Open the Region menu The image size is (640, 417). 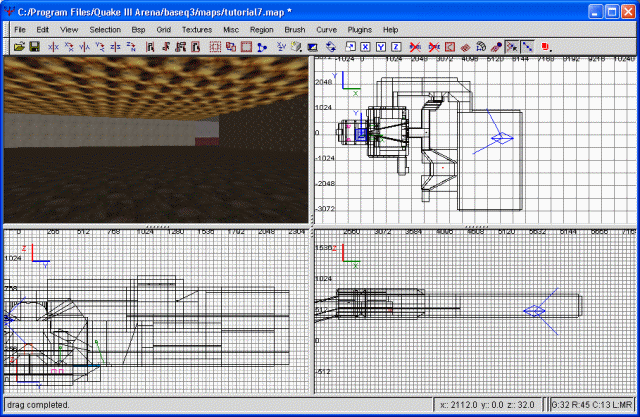(x=262, y=29)
